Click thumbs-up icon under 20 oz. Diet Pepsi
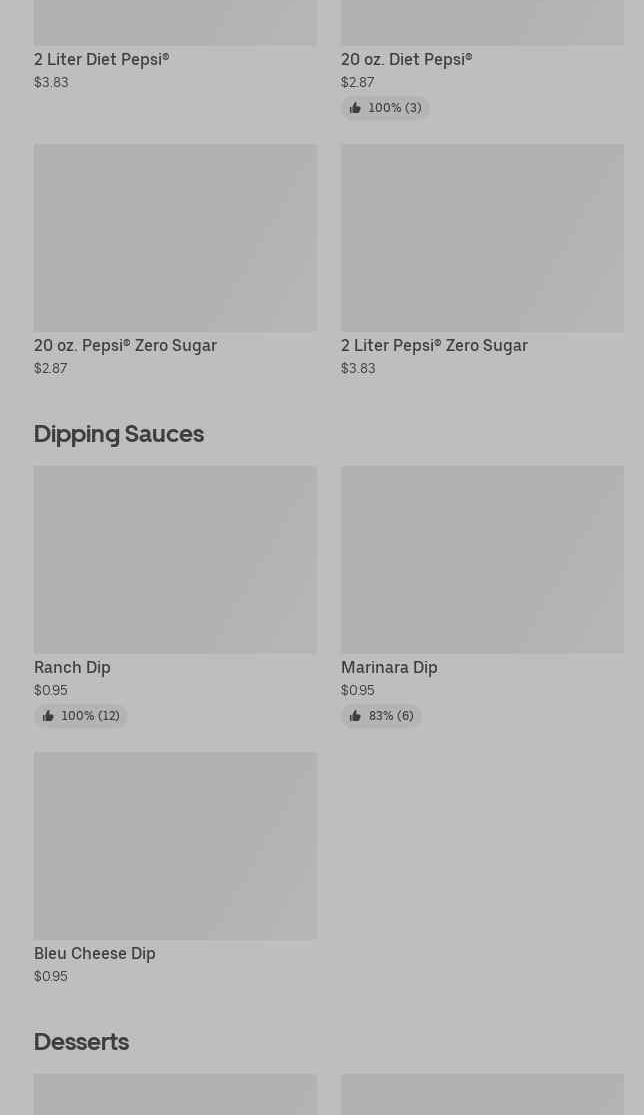Image resolution: width=644 pixels, height=1115 pixels. pos(355,108)
